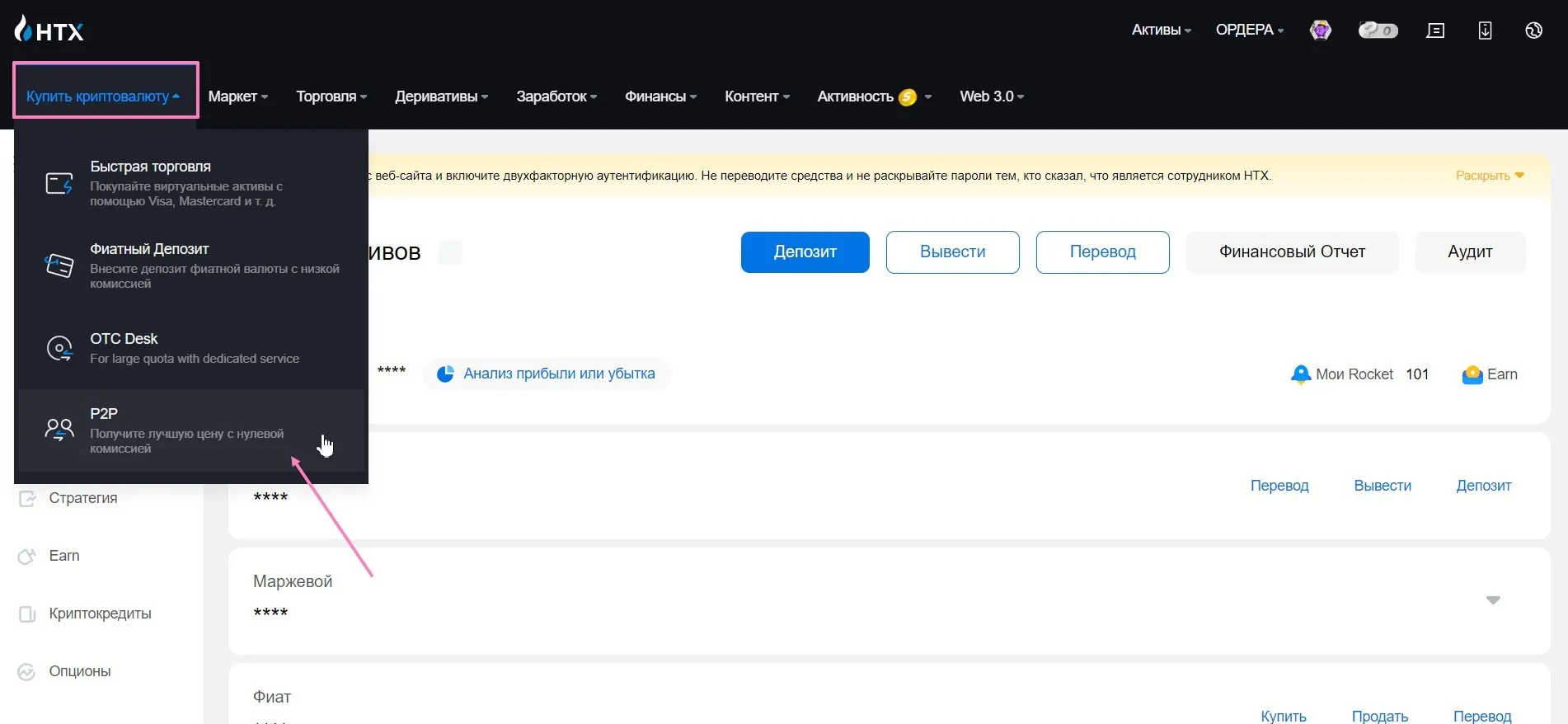The width and height of the screenshot is (1568, 724).
Task: Click the Вывести text link above Маржевой
Action: (x=1383, y=486)
